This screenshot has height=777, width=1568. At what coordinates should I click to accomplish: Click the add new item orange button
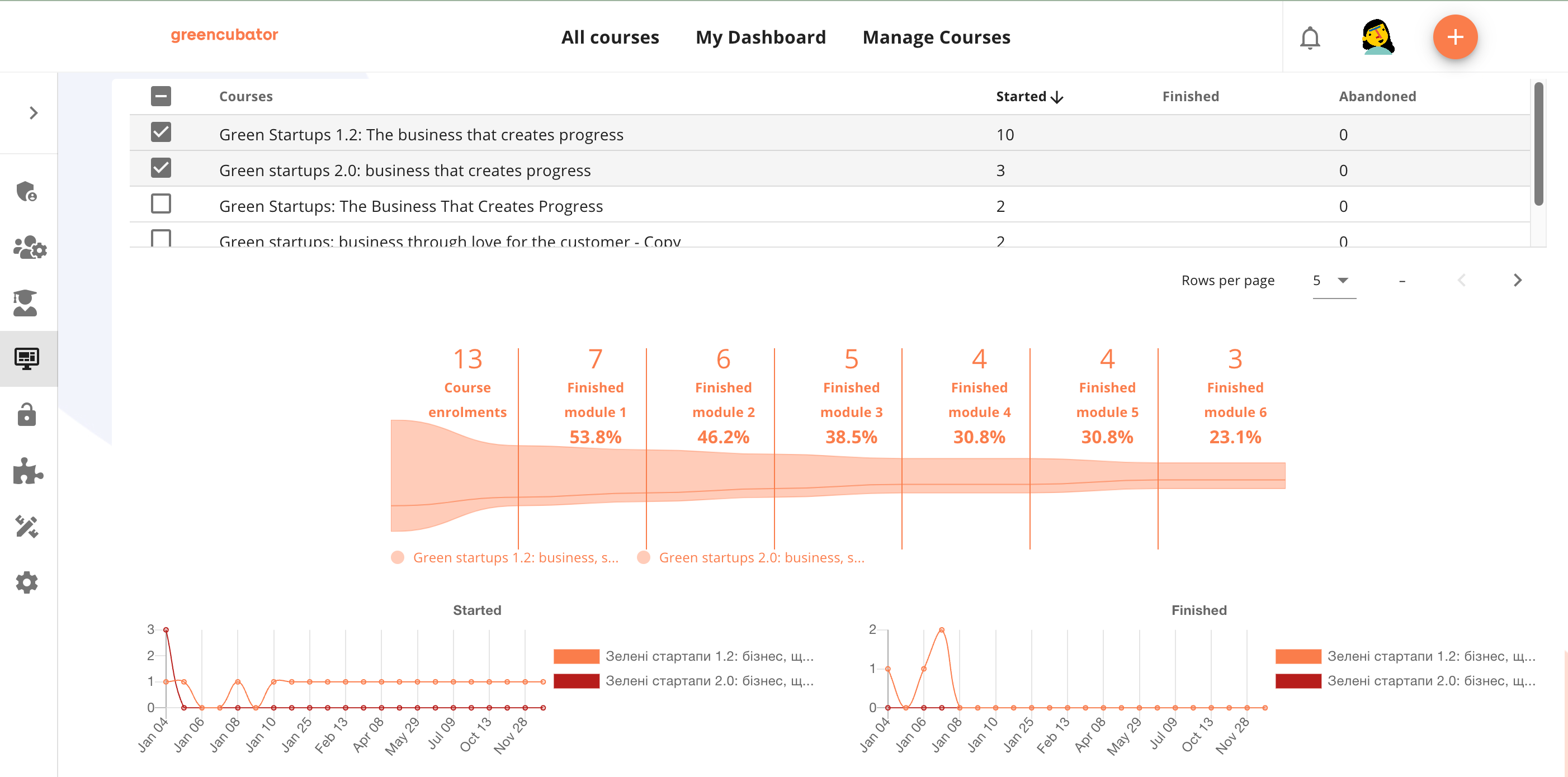[x=1452, y=37]
